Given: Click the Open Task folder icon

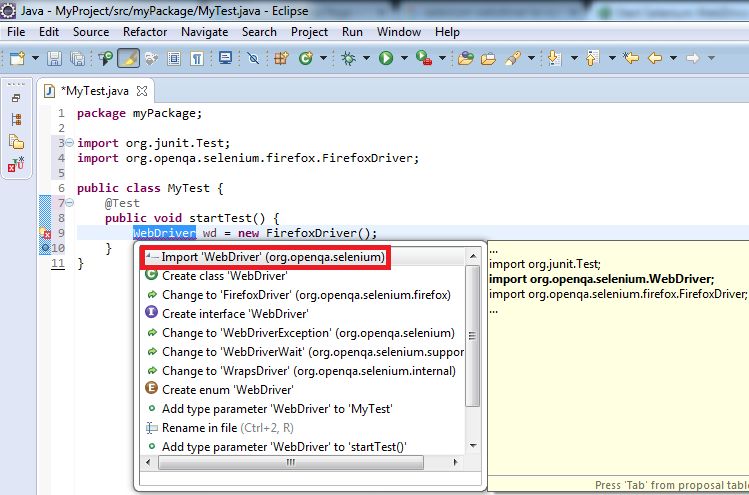Looking at the screenshot, I should pyautogui.click(x=488, y=58).
